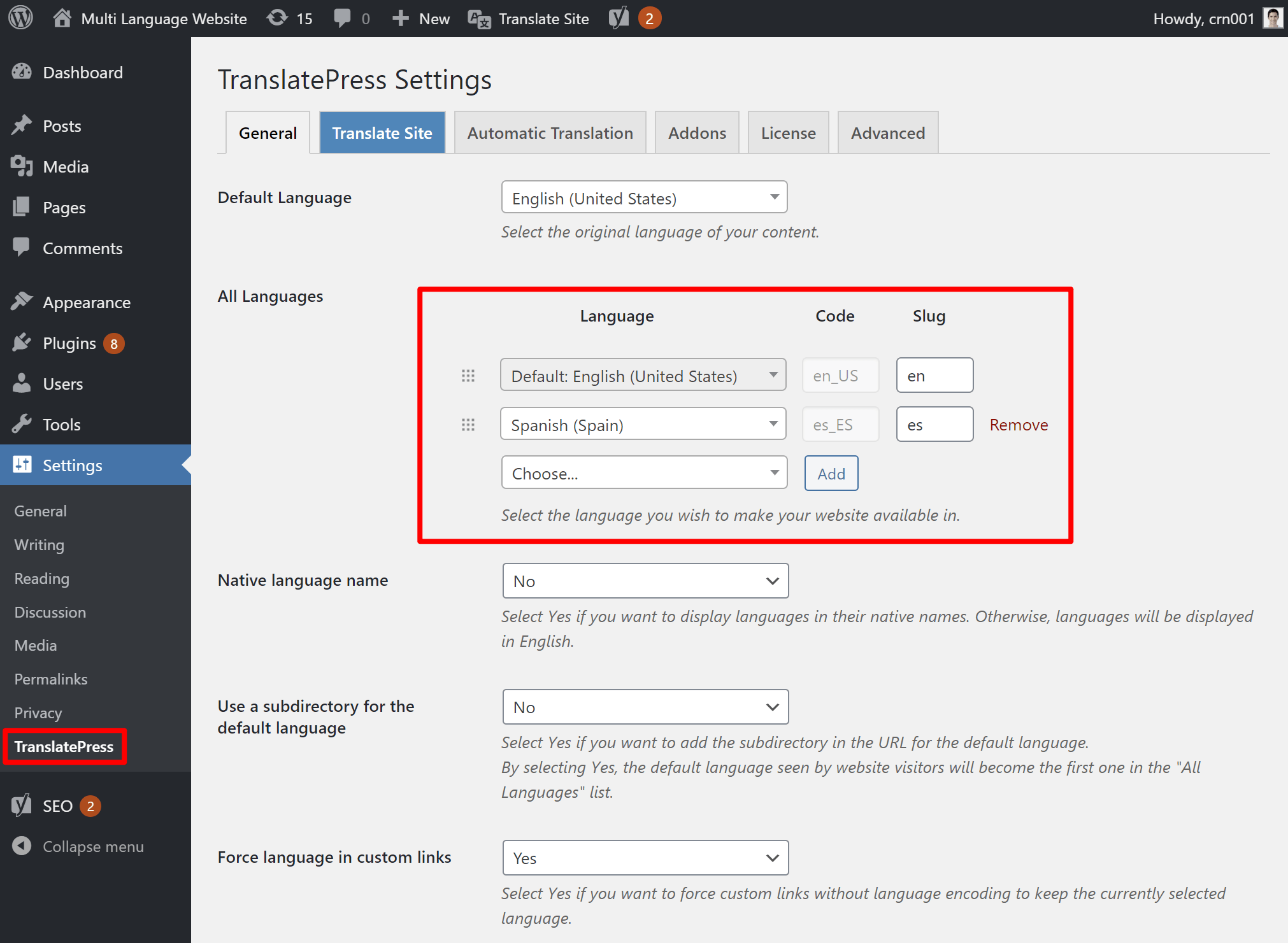
Task: Remove the Spanish language
Action: tap(1018, 425)
